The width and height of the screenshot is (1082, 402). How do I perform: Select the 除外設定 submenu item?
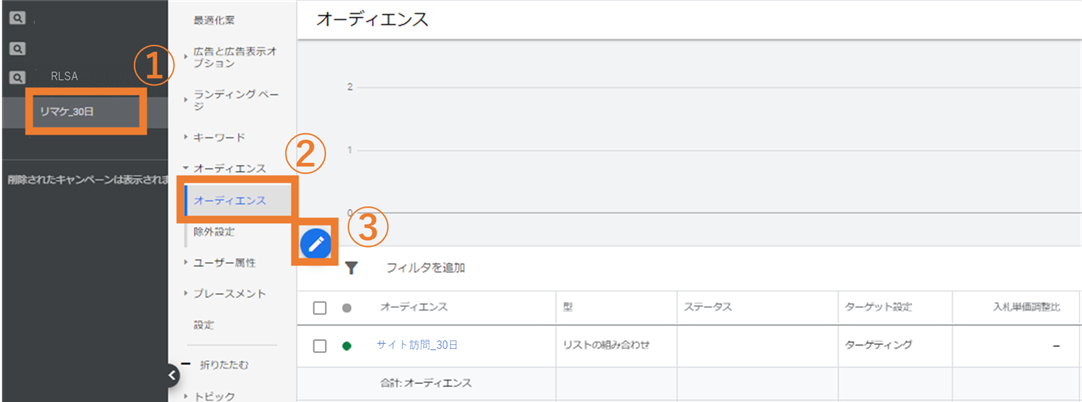[215, 232]
